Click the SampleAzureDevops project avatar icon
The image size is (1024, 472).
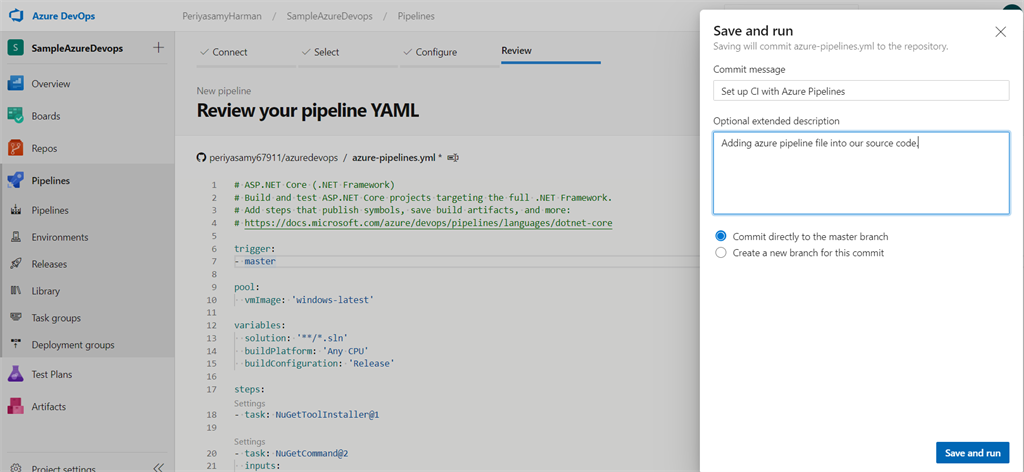pyautogui.click(x=16, y=48)
